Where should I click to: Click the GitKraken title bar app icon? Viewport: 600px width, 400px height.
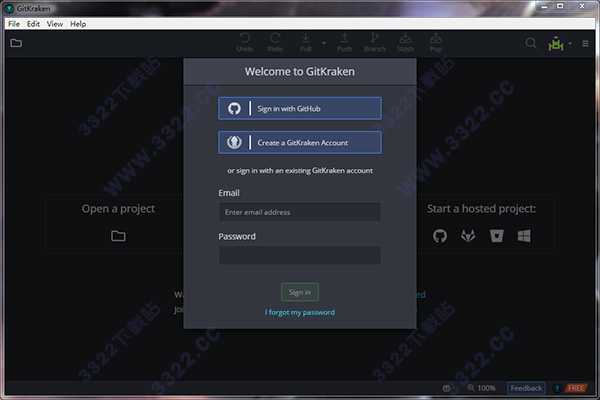(x=9, y=8)
